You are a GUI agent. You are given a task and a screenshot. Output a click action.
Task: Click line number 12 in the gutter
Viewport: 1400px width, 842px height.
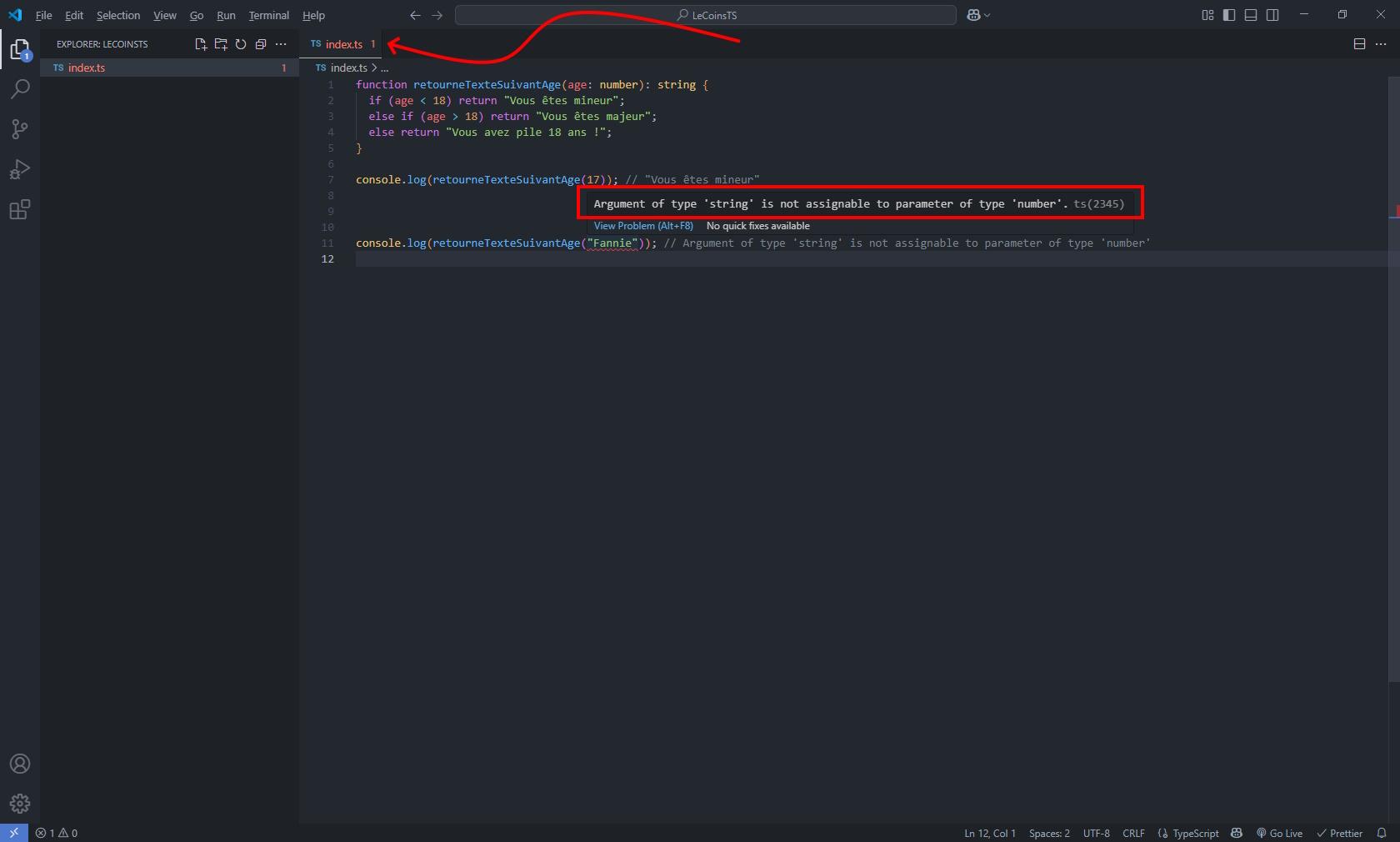[x=327, y=259]
